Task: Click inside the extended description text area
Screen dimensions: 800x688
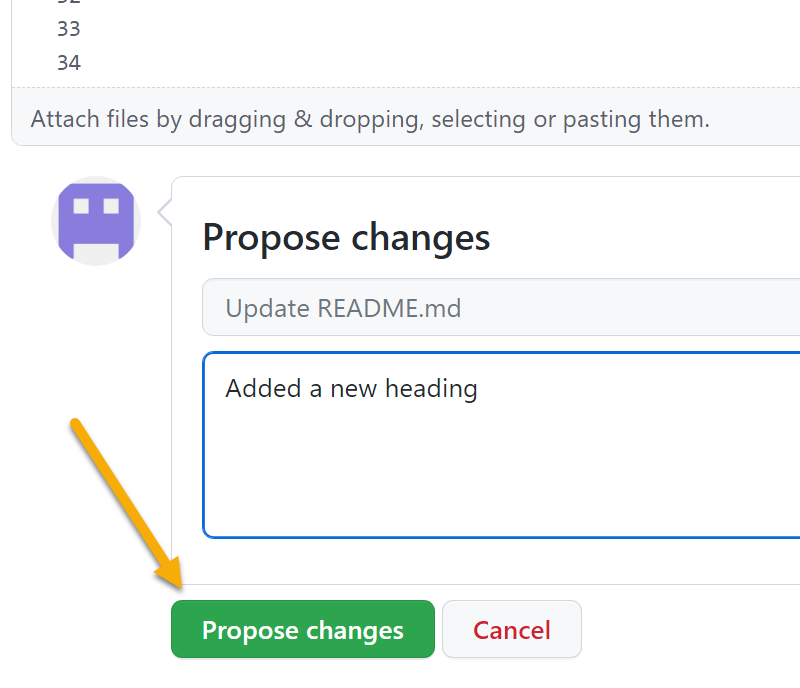Action: click(501, 445)
